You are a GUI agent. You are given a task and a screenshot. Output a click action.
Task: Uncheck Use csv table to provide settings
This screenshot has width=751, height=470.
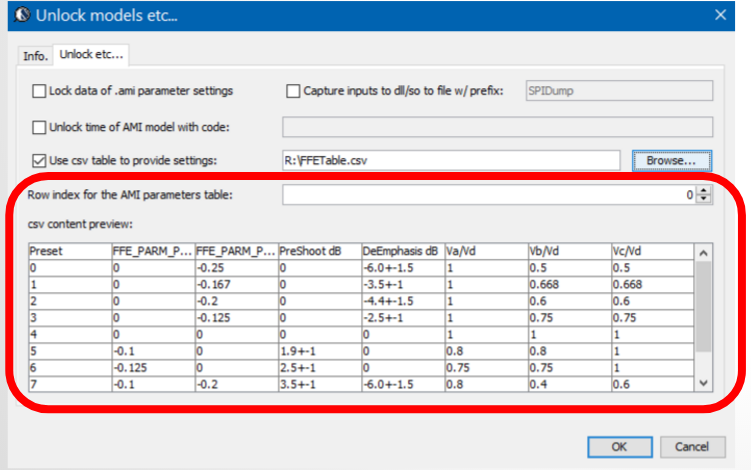[40, 160]
